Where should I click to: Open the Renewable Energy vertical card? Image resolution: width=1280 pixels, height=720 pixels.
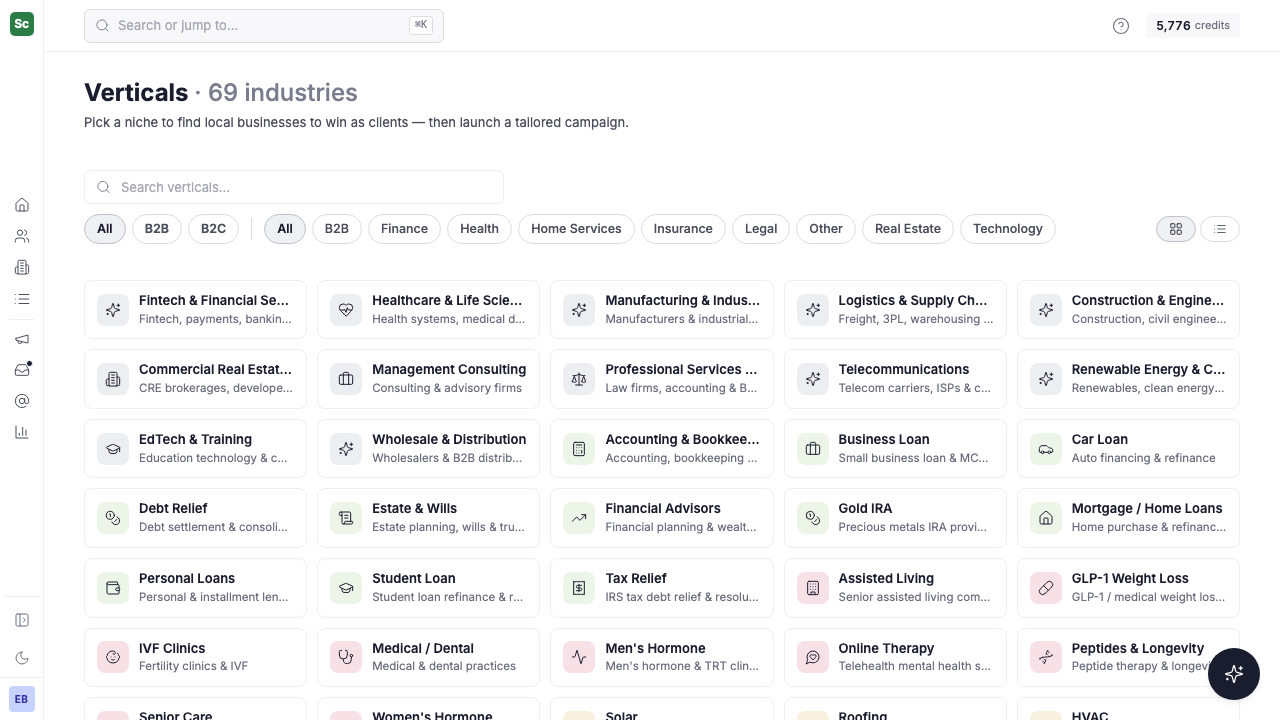pos(1128,379)
